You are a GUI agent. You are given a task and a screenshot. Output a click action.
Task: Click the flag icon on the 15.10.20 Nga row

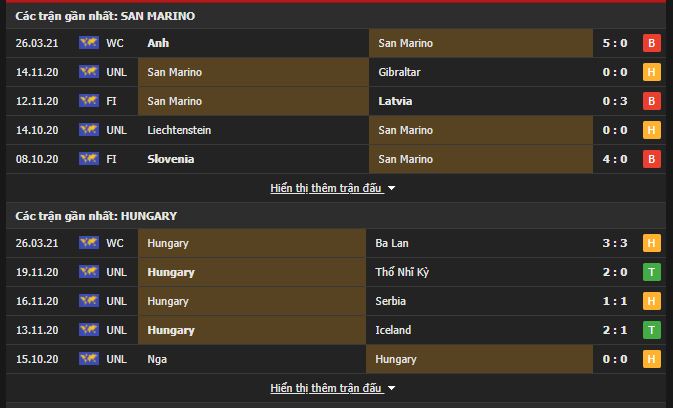(x=89, y=359)
